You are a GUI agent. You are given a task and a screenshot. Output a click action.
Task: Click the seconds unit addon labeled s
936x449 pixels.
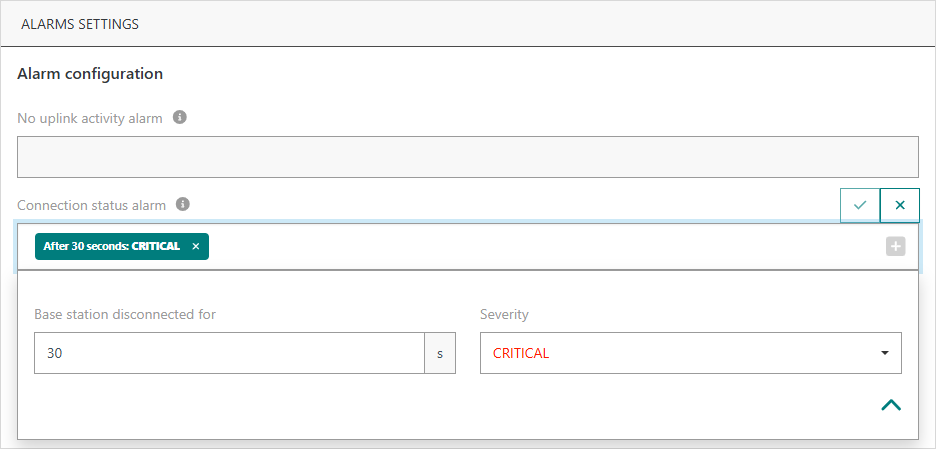(440, 353)
